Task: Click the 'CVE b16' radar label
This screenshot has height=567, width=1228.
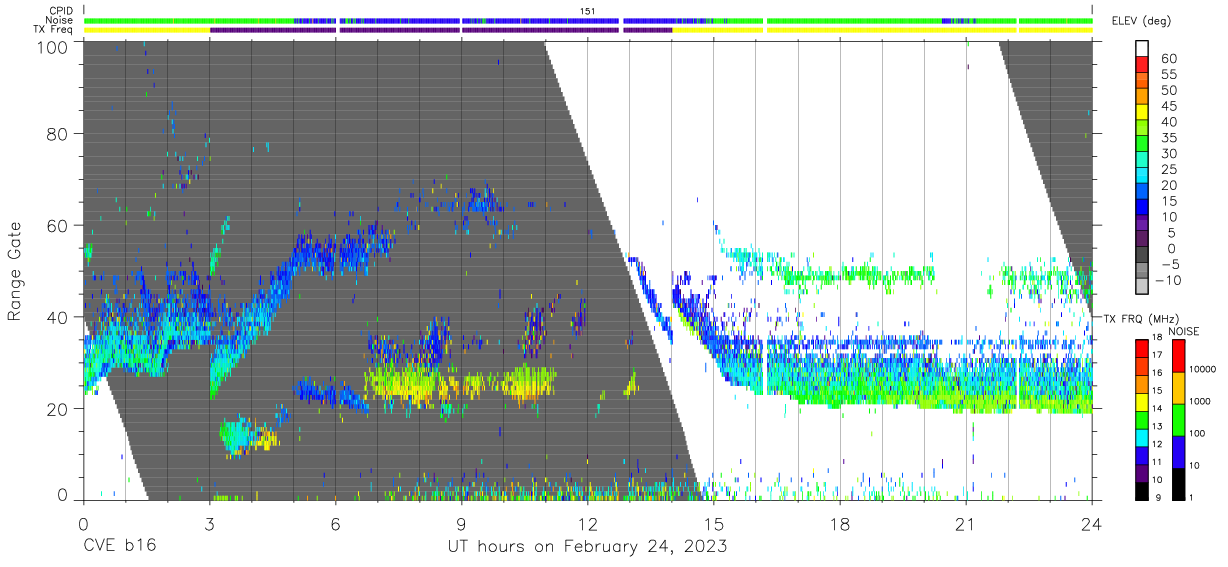Action: pos(118,547)
